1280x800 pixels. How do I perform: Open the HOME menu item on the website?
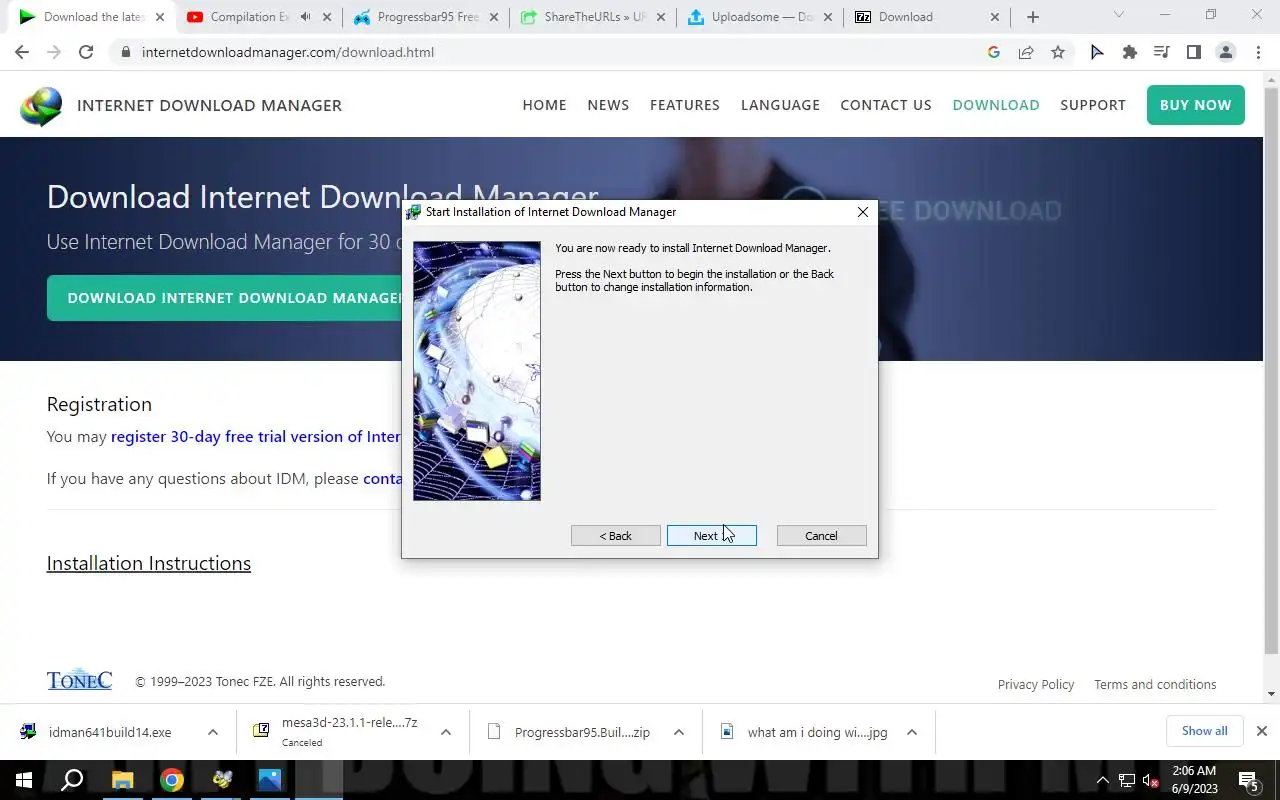(544, 105)
